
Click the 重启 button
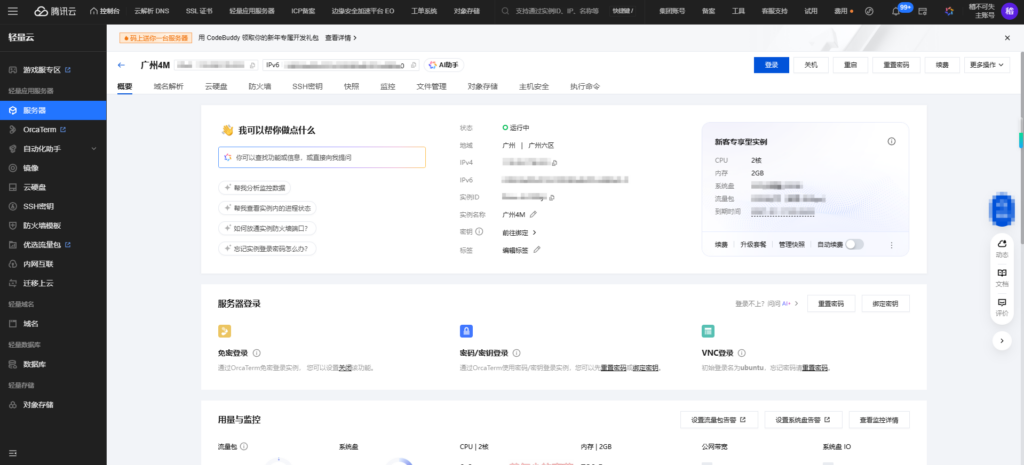850,64
